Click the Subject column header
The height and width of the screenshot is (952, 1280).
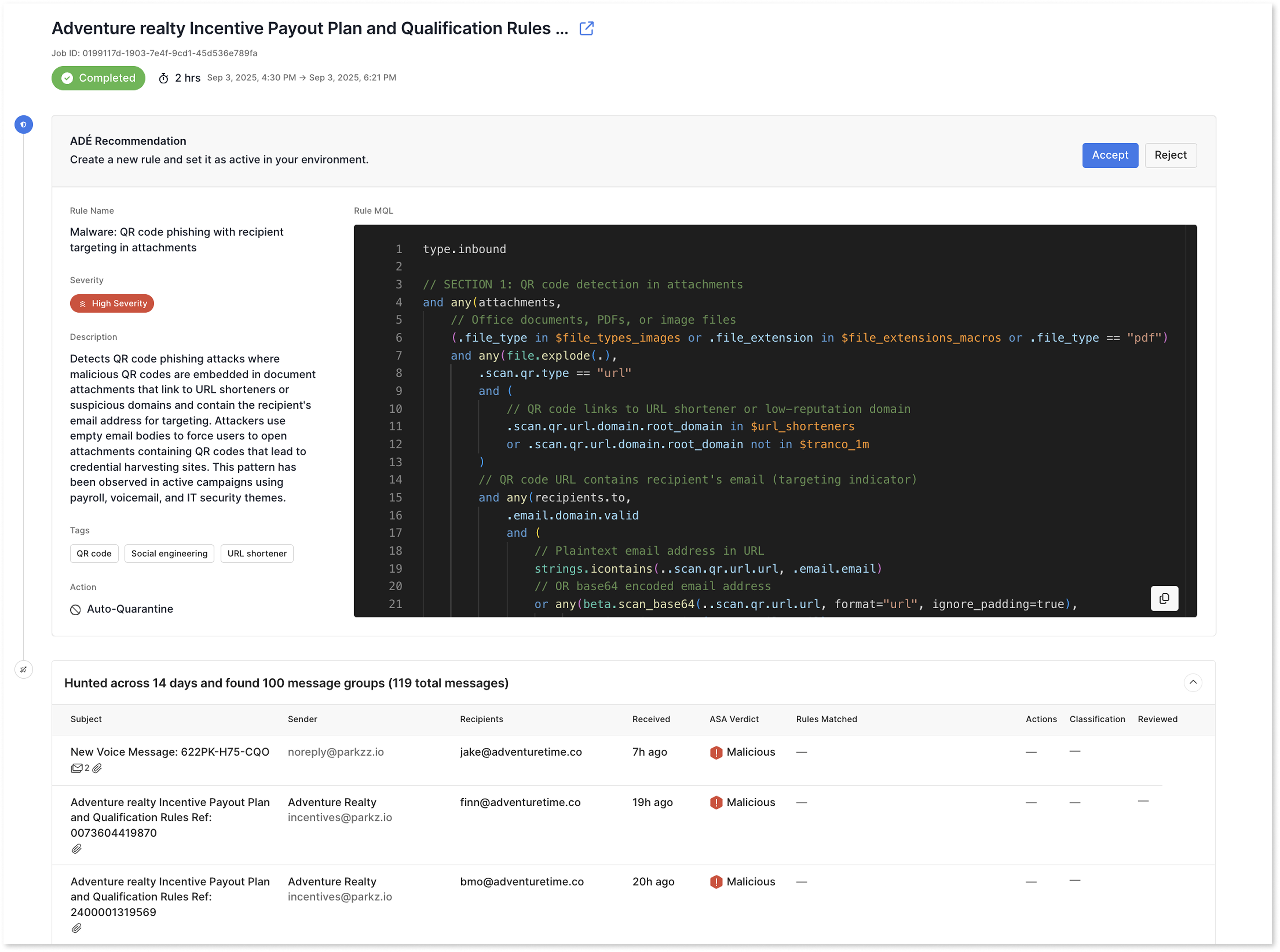tap(86, 719)
